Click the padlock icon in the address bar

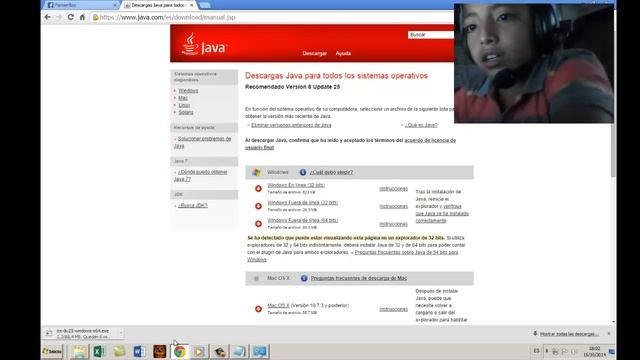click(96, 17)
